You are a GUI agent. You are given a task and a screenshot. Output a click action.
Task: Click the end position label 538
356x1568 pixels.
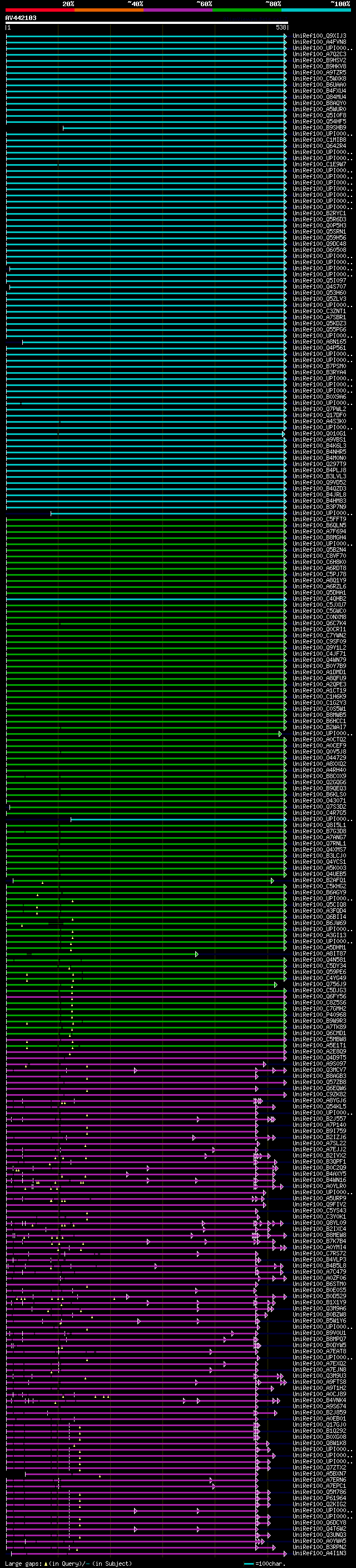coord(281,27)
